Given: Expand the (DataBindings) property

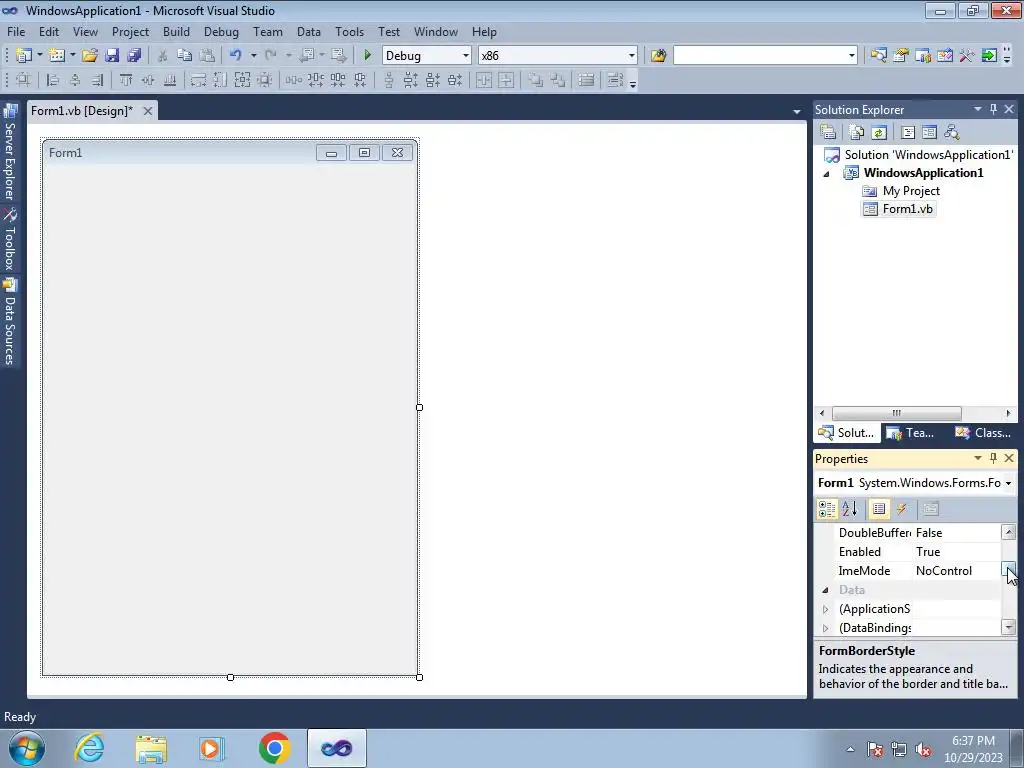Looking at the screenshot, I should (825, 628).
